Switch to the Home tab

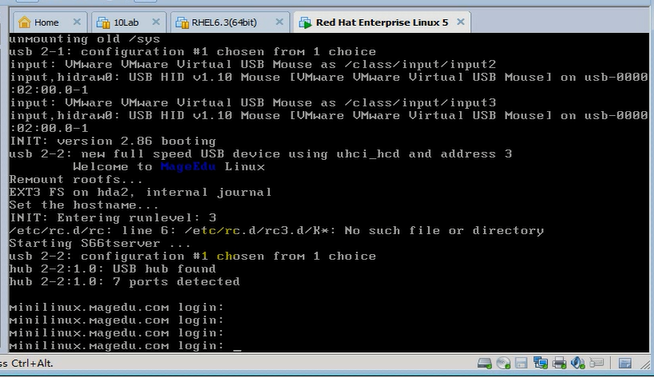[49, 22]
